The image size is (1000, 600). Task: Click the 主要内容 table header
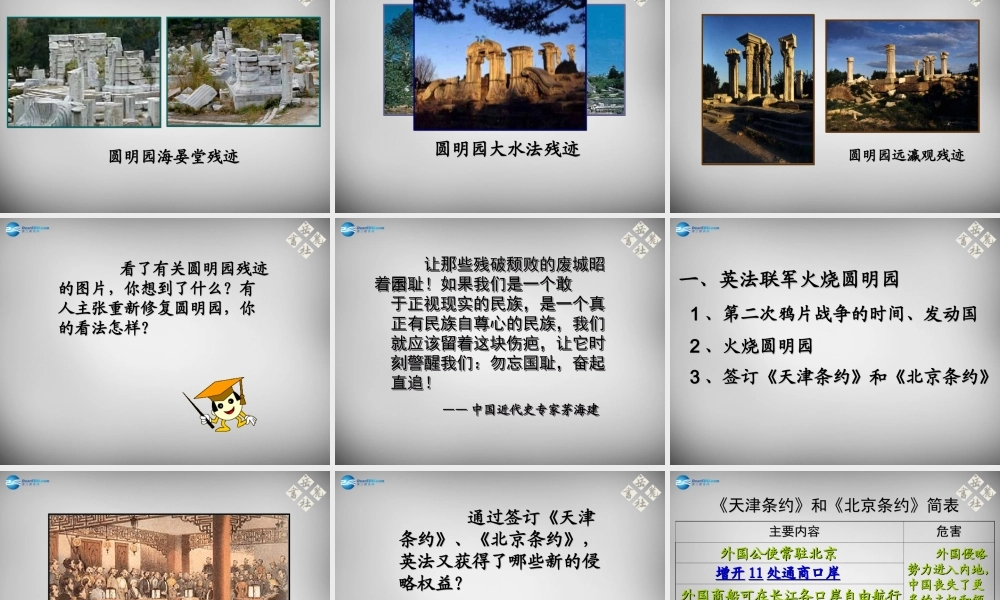[x=794, y=531]
